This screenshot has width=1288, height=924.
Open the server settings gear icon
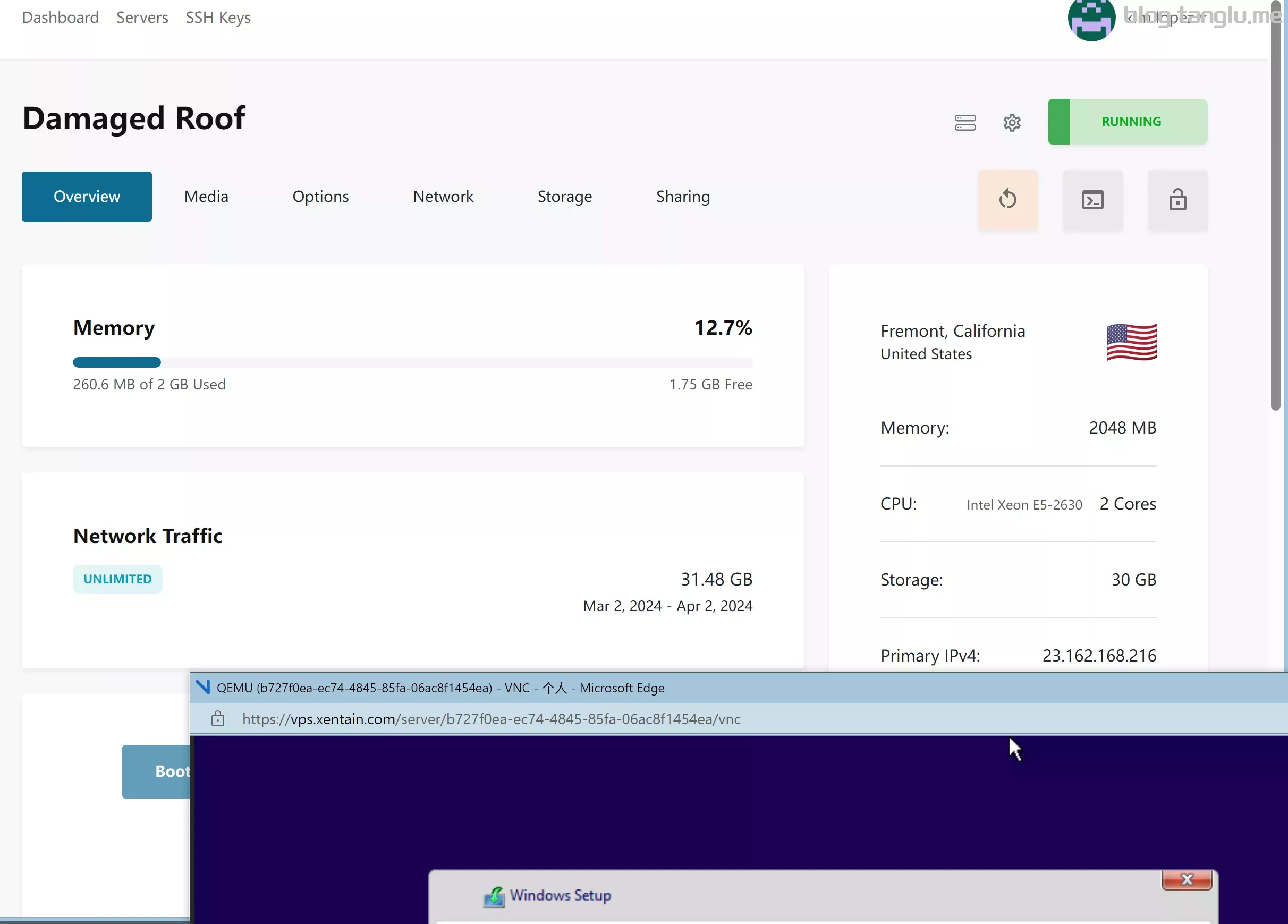1012,122
